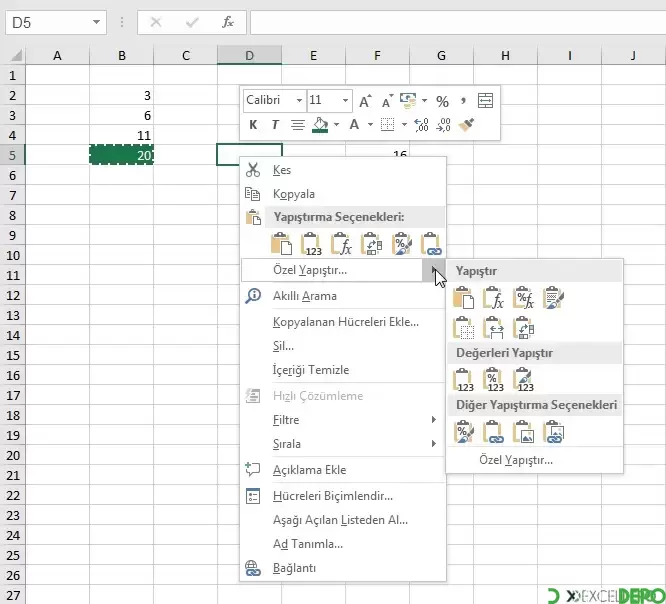Paste values (123) under Yapıştırma Seçenekleri
This screenshot has width=666, height=604.
click(x=312, y=244)
